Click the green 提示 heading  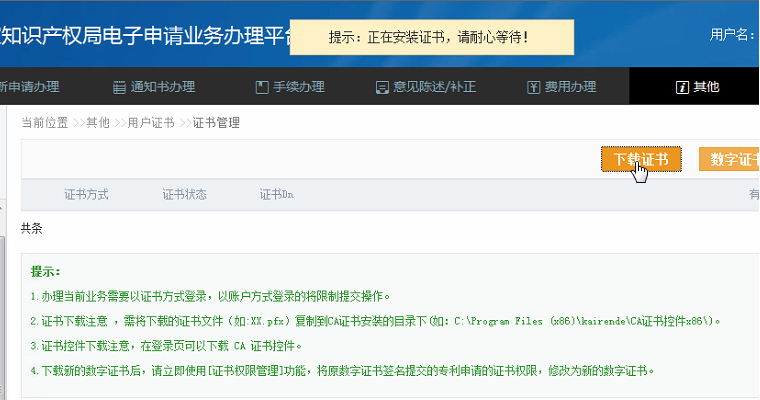[x=46, y=272]
